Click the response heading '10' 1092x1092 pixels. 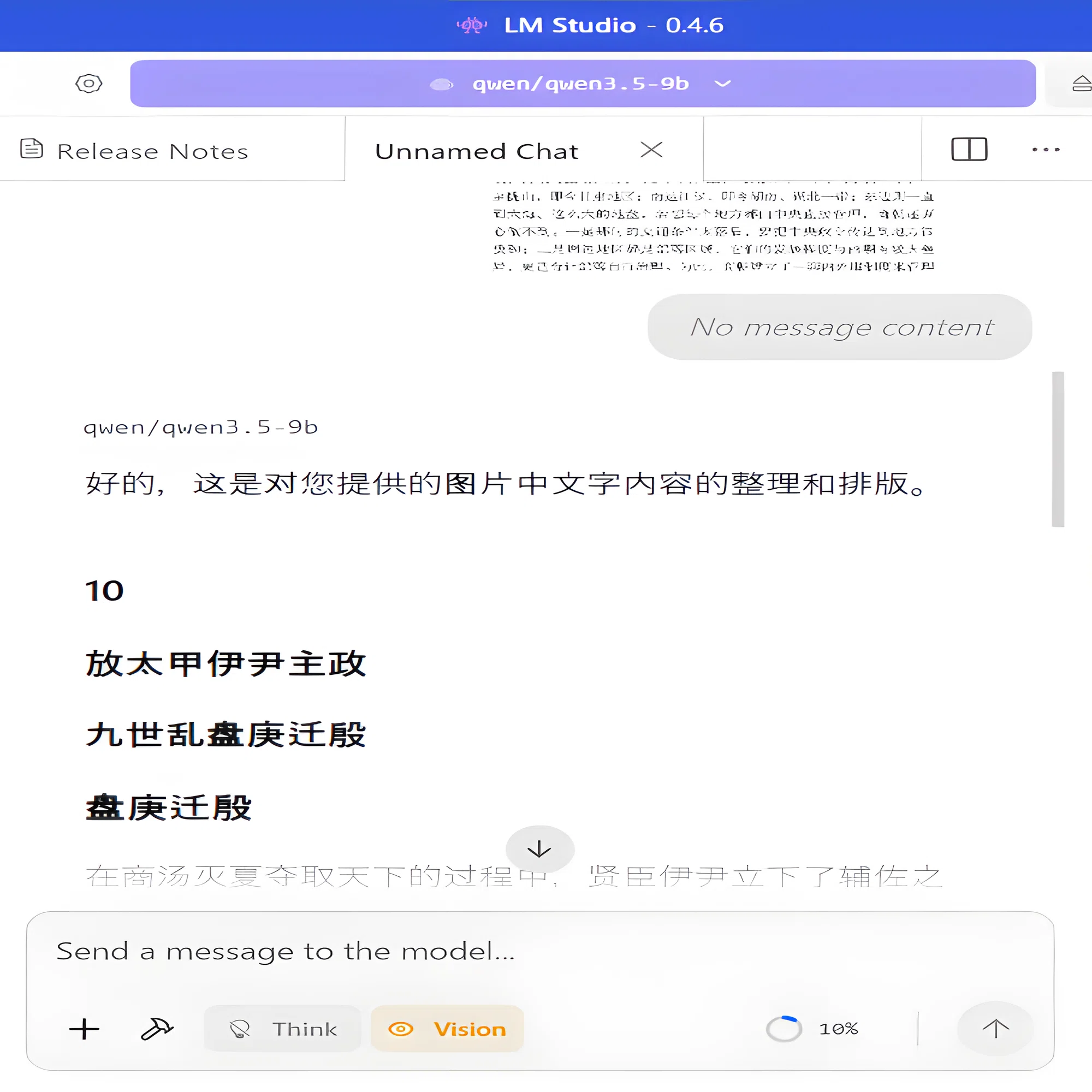[105, 591]
